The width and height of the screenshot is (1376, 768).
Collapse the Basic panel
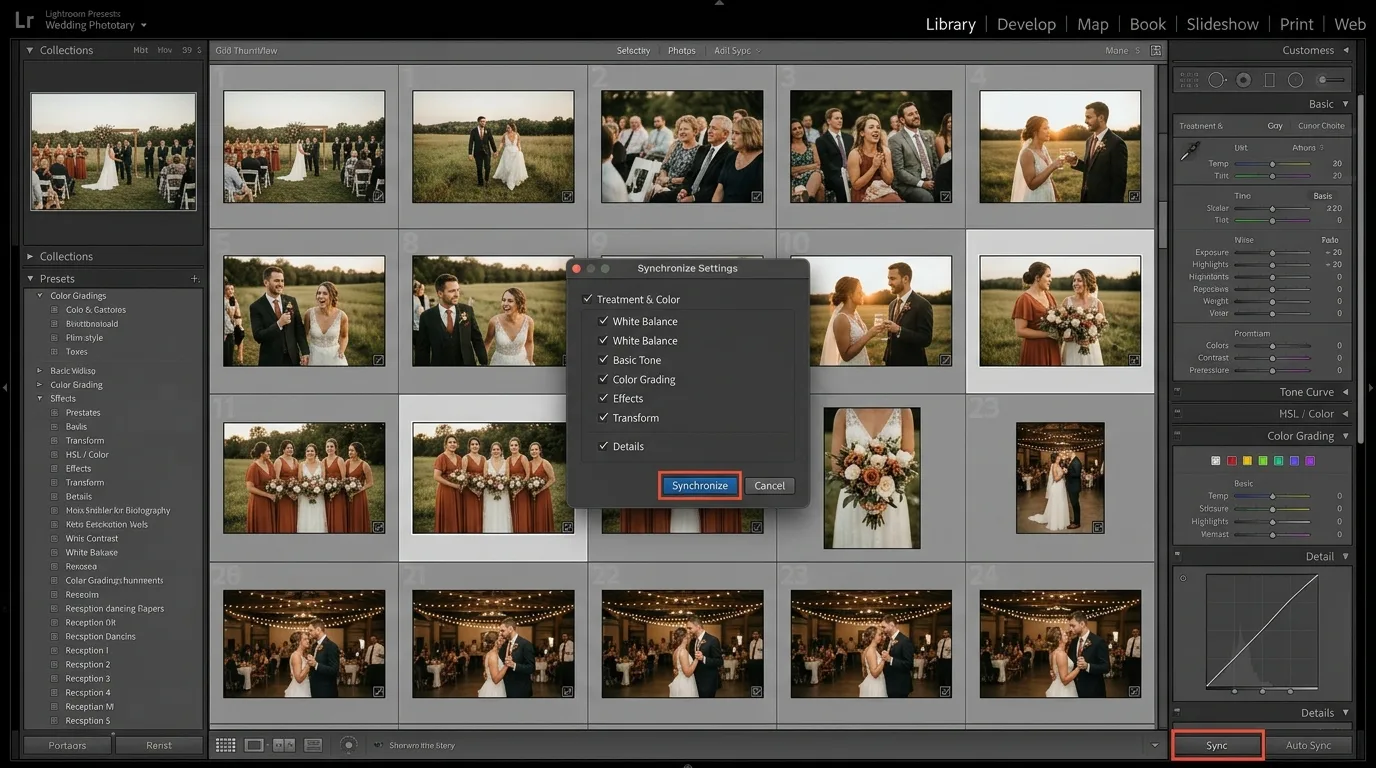[x=1346, y=104]
